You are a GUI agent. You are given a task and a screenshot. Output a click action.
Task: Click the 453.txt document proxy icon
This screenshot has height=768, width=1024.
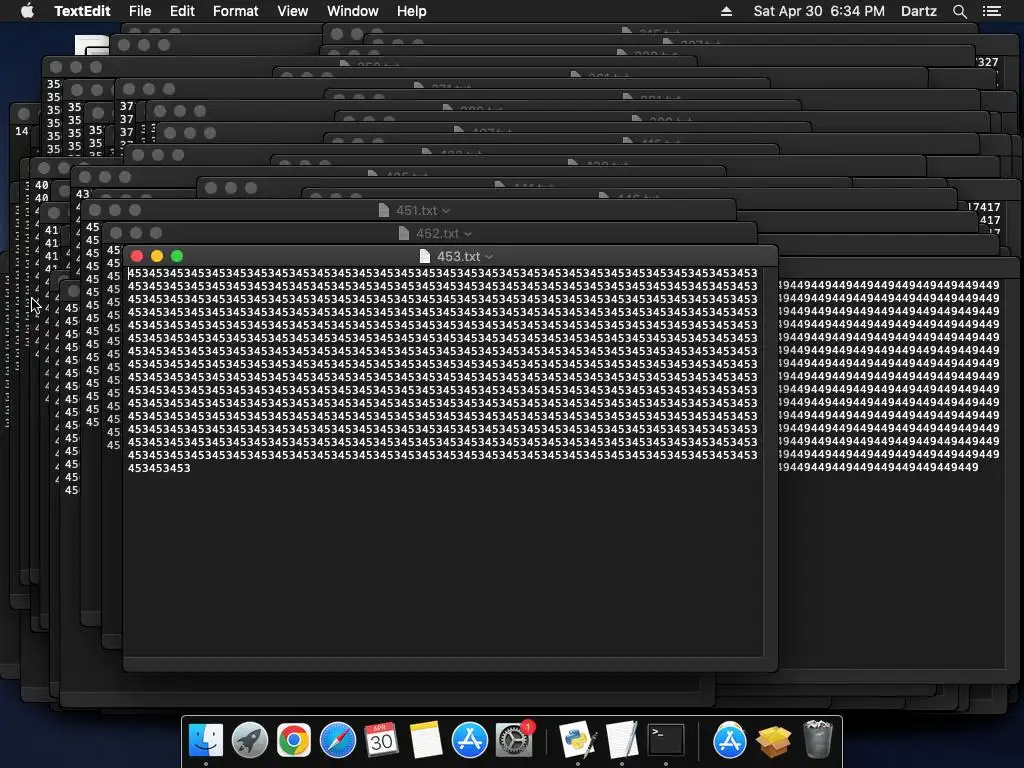(424, 256)
